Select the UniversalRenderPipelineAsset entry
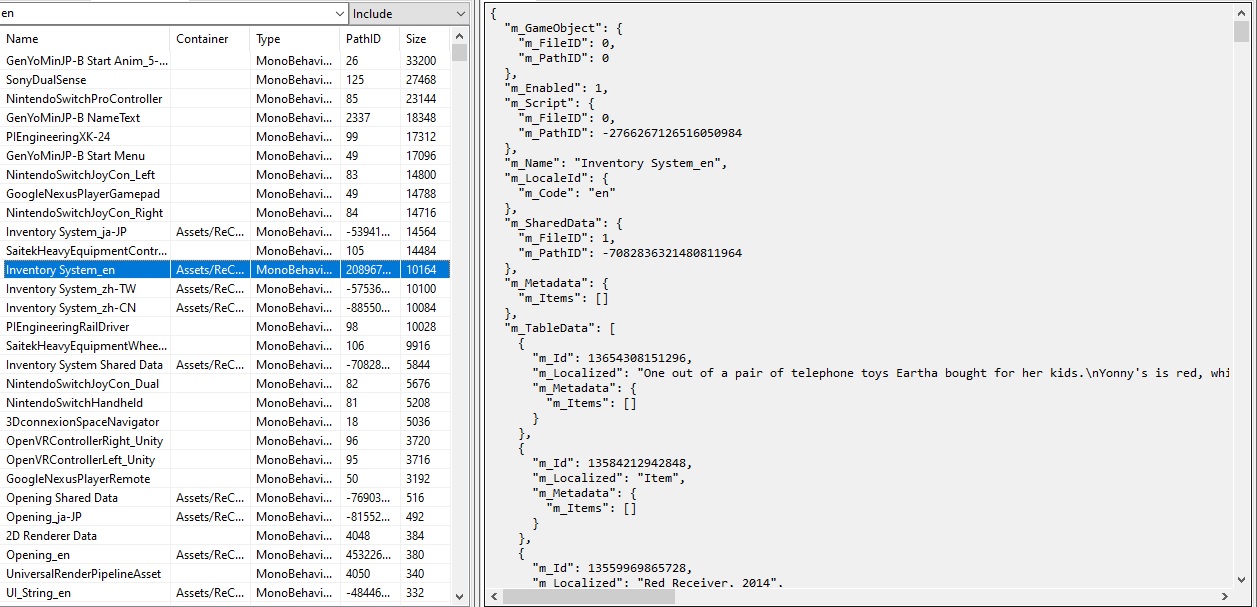 pyautogui.click(x=84, y=574)
